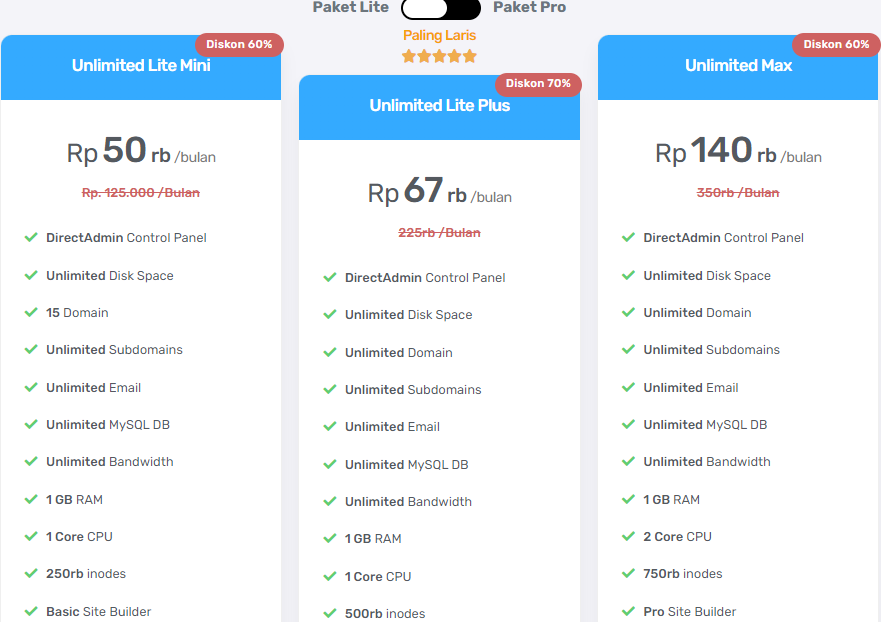Click the Unlimited Lite Mini plan header

pos(140,65)
